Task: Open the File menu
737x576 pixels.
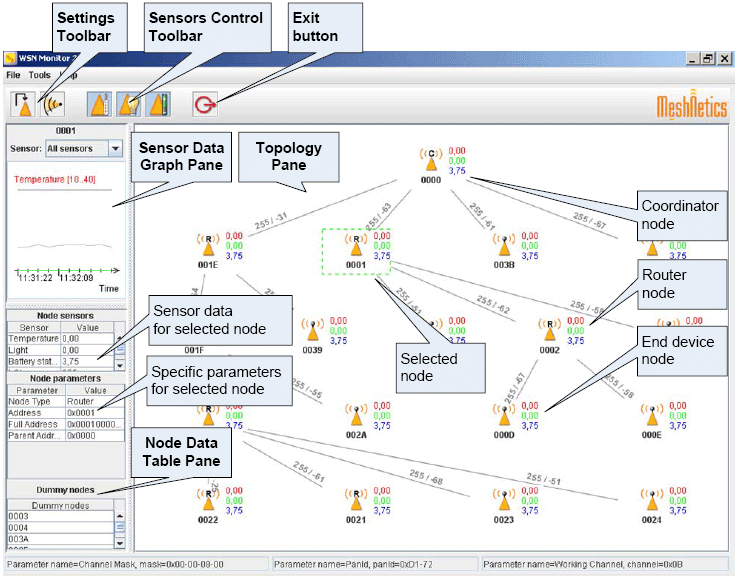Action: pyautogui.click(x=13, y=75)
